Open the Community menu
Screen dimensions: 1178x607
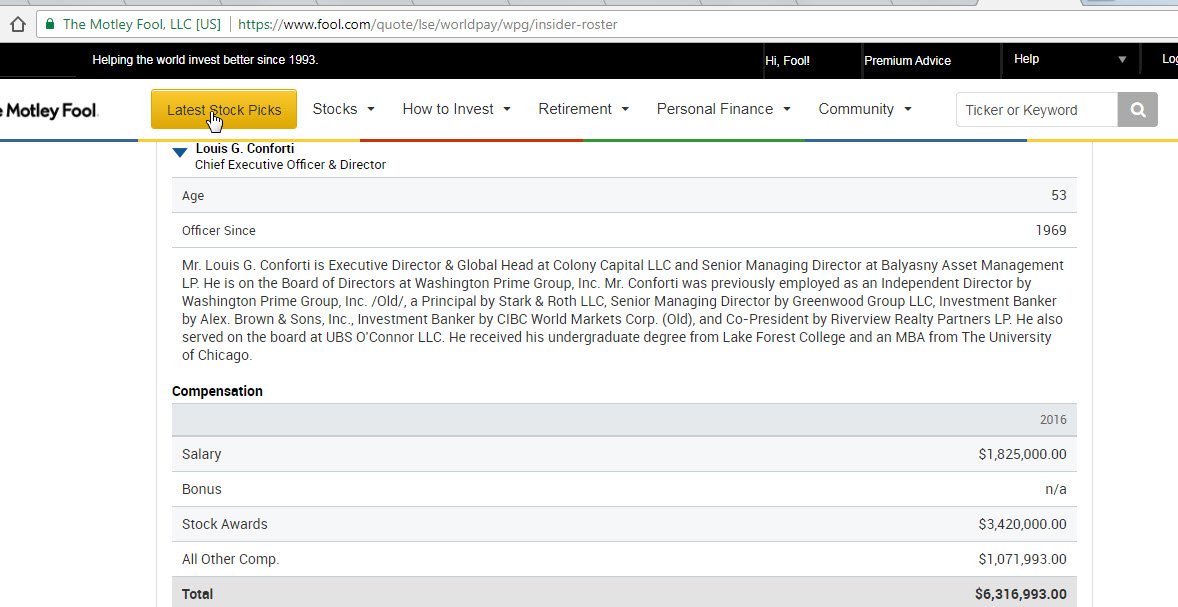point(865,109)
